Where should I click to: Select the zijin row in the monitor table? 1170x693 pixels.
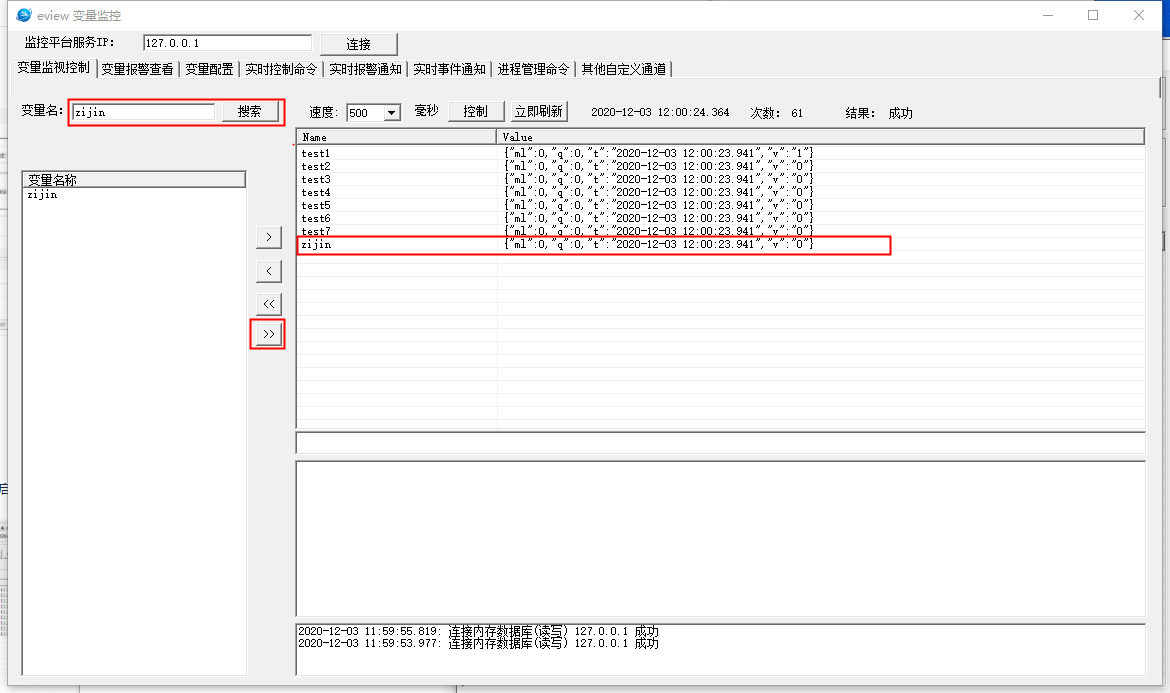pyautogui.click(x=721, y=245)
